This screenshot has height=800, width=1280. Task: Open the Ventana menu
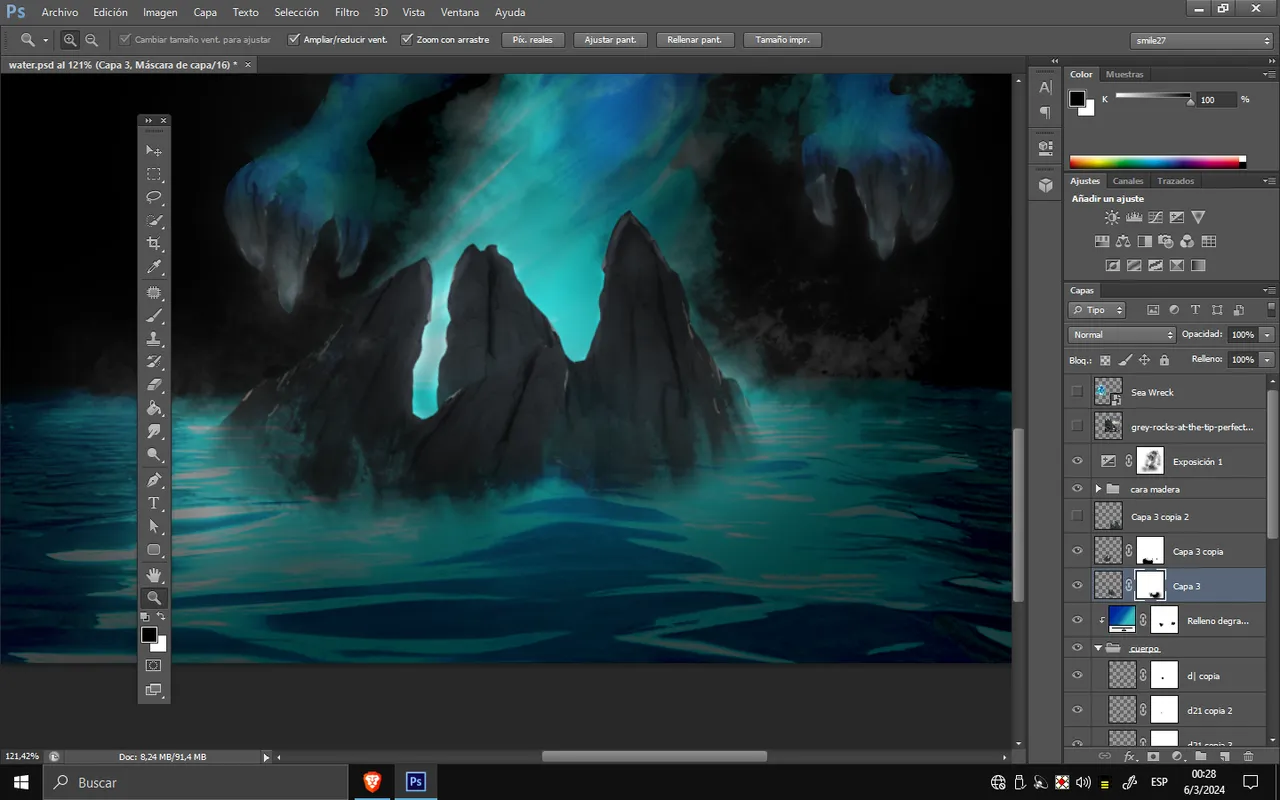(x=459, y=12)
